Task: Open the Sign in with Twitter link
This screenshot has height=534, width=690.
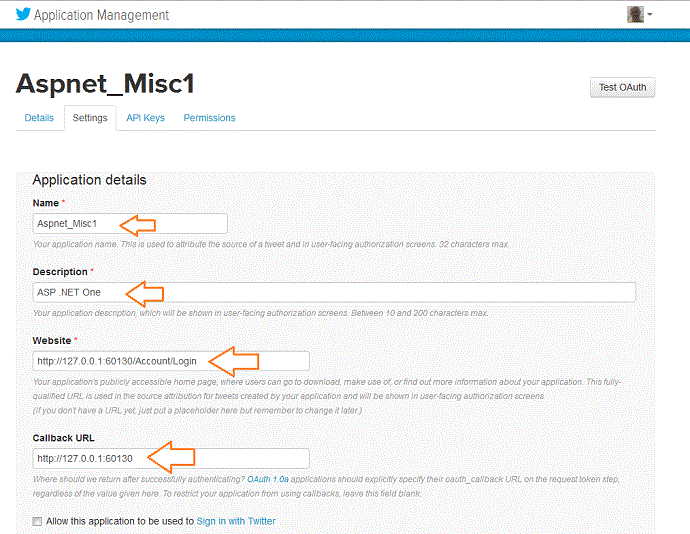Action: click(236, 521)
